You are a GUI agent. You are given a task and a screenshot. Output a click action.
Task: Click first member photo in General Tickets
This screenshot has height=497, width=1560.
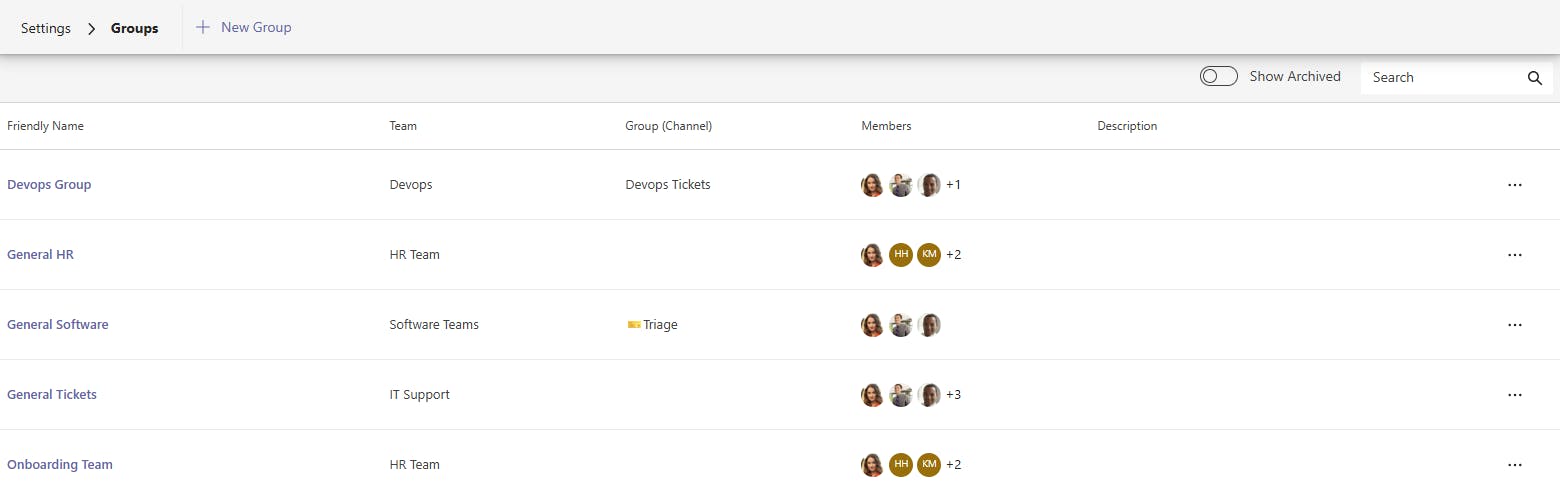click(873, 395)
